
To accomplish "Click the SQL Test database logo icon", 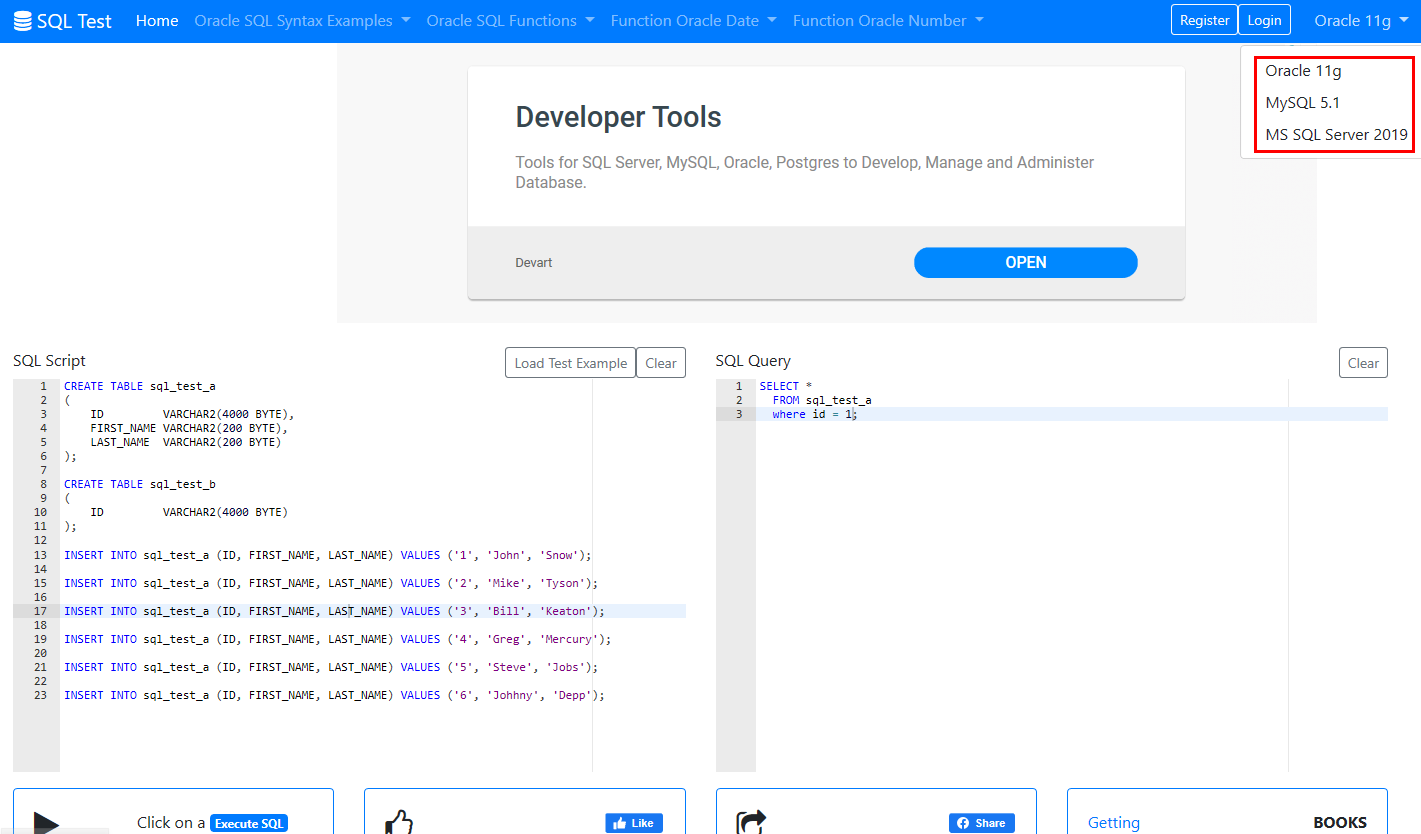I will (22, 20).
